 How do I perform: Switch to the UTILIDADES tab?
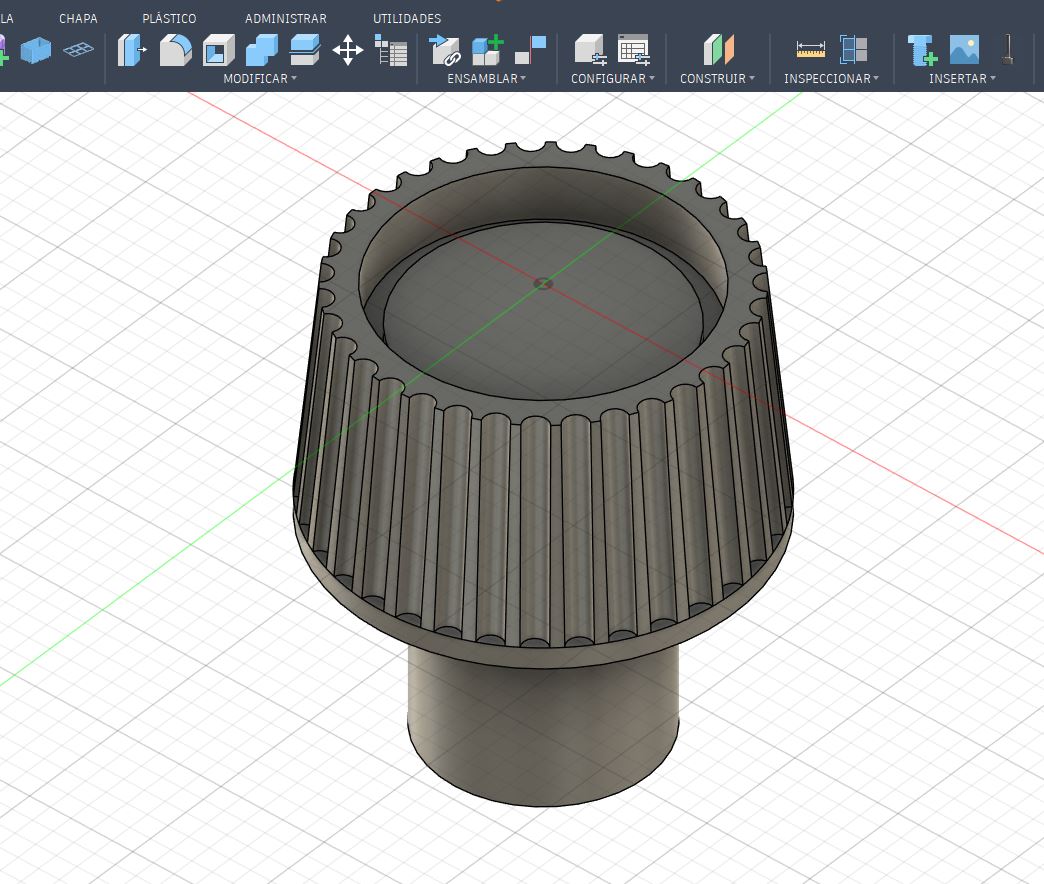407,19
